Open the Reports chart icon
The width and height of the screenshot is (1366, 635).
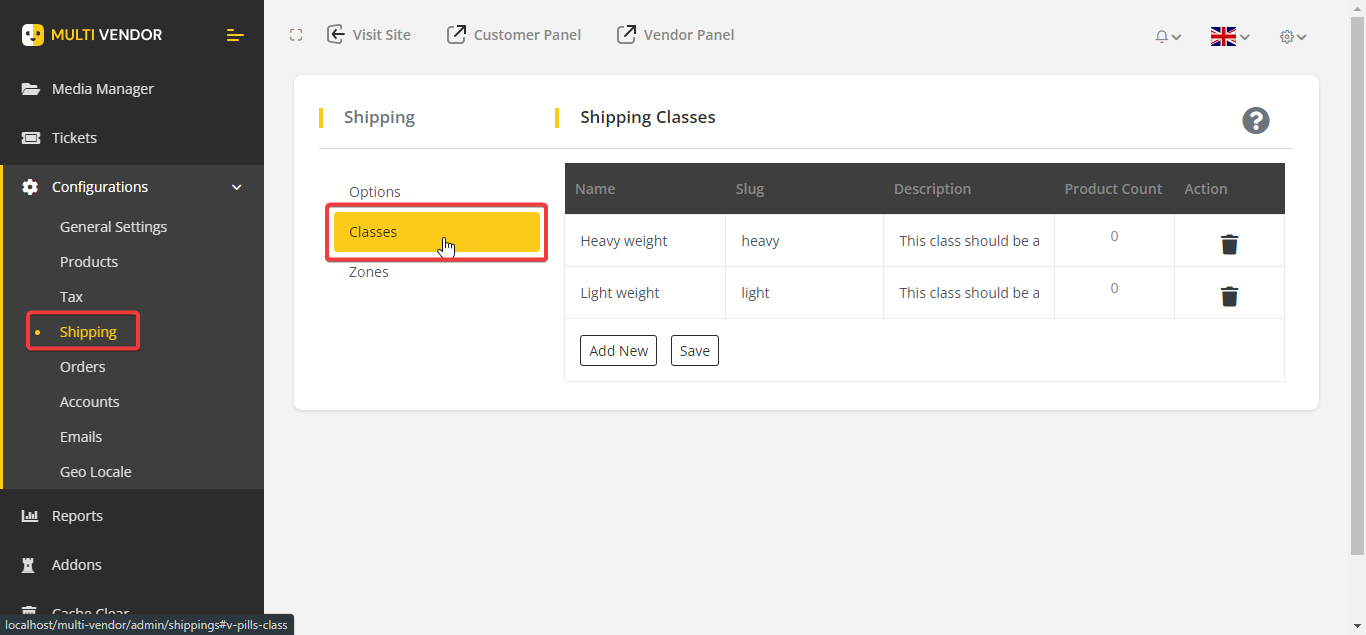30,515
